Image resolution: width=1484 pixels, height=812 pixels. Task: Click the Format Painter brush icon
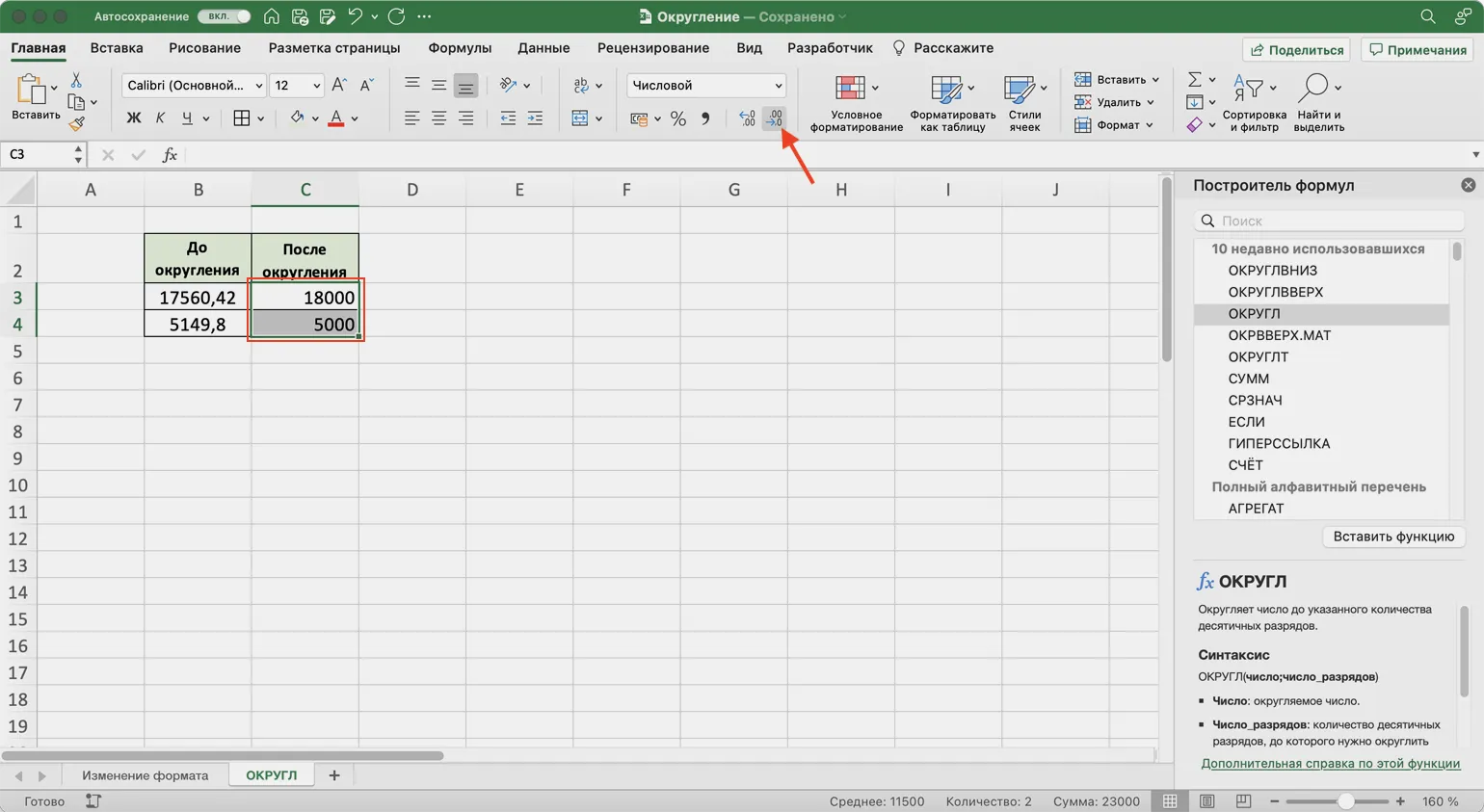(77, 123)
